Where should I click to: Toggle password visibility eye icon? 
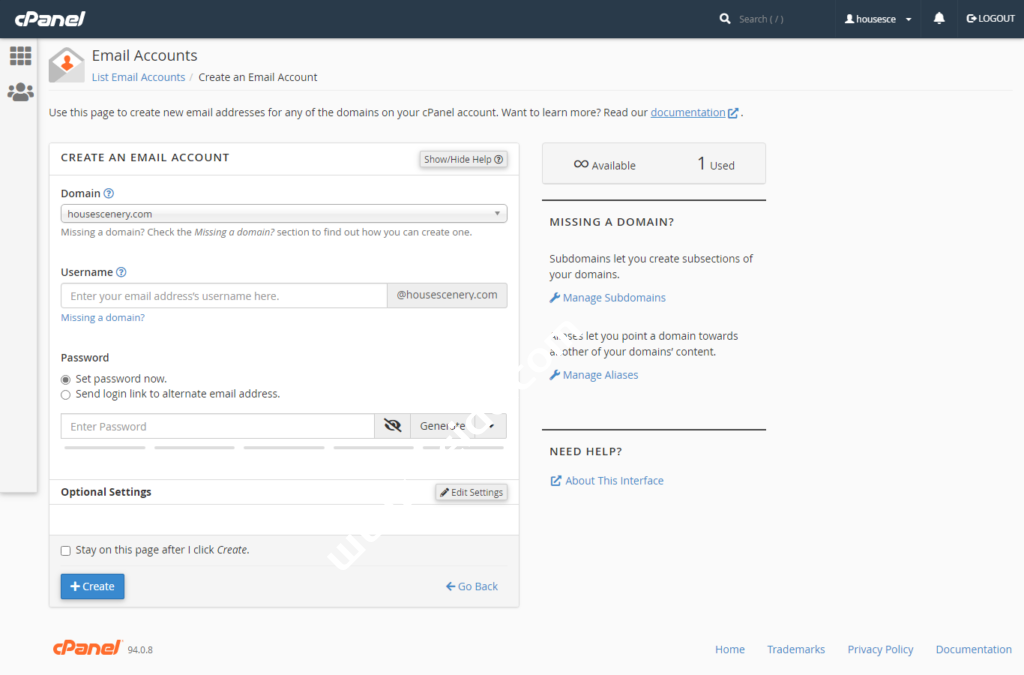(392, 426)
